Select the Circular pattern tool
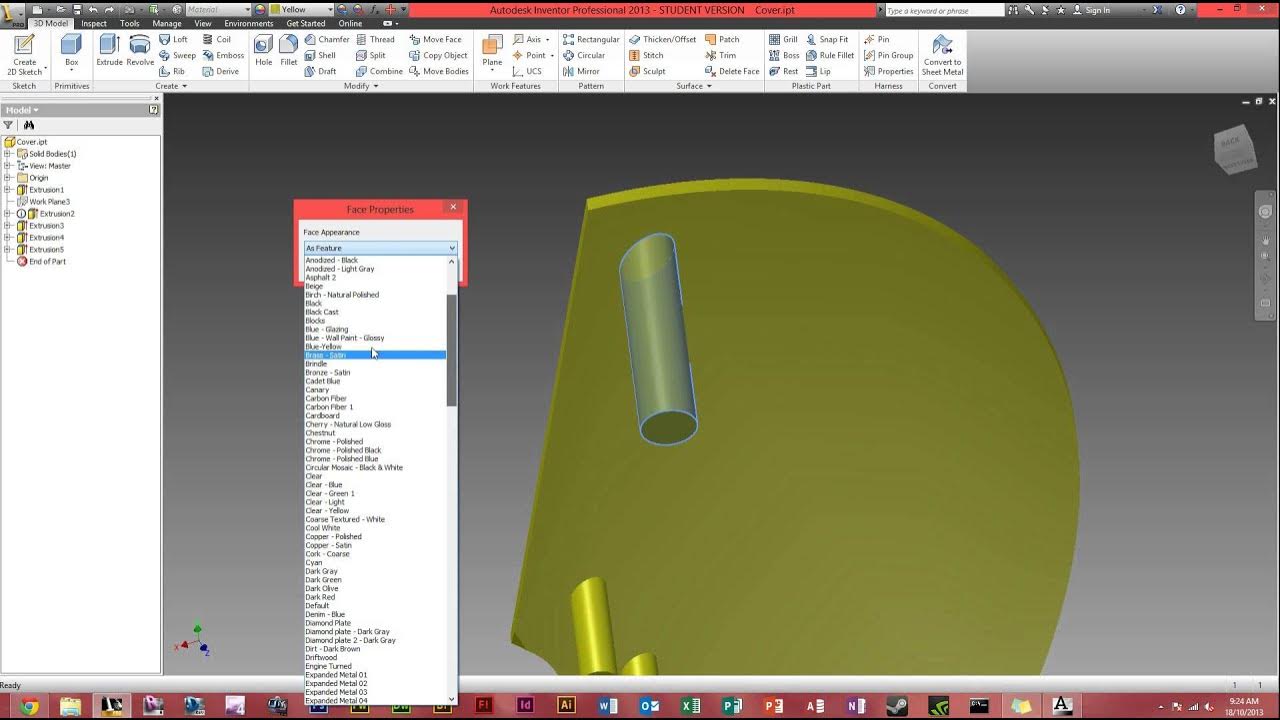This screenshot has height=720, width=1280. tap(583, 55)
